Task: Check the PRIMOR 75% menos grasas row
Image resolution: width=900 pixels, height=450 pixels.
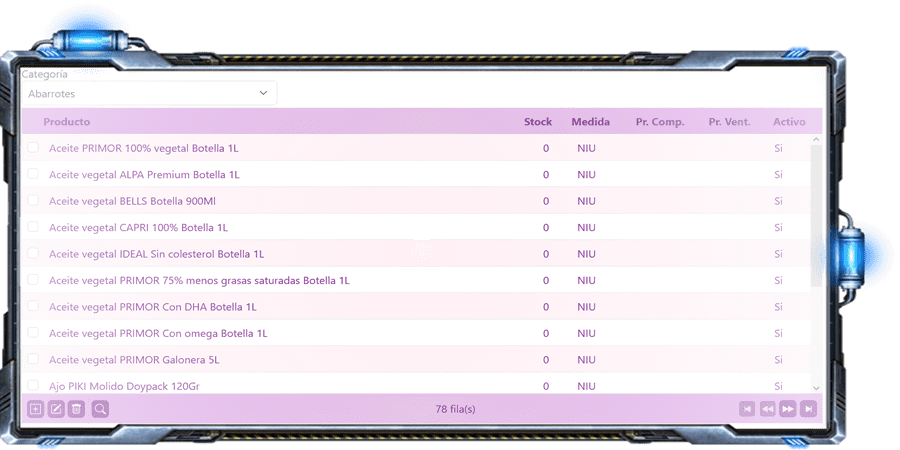Action: (33, 280)
